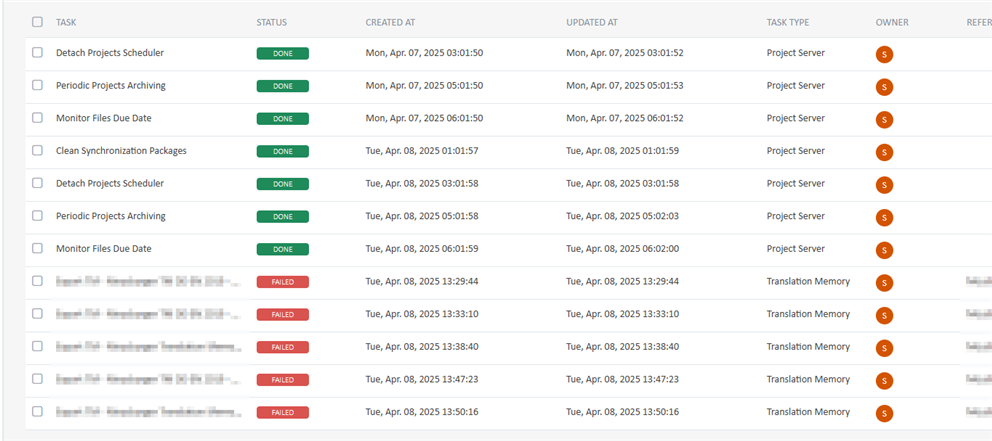The image size is (992, 441).
Task: Check the box of the failed task at 13:47:23
Action: (x=37, y=378)
